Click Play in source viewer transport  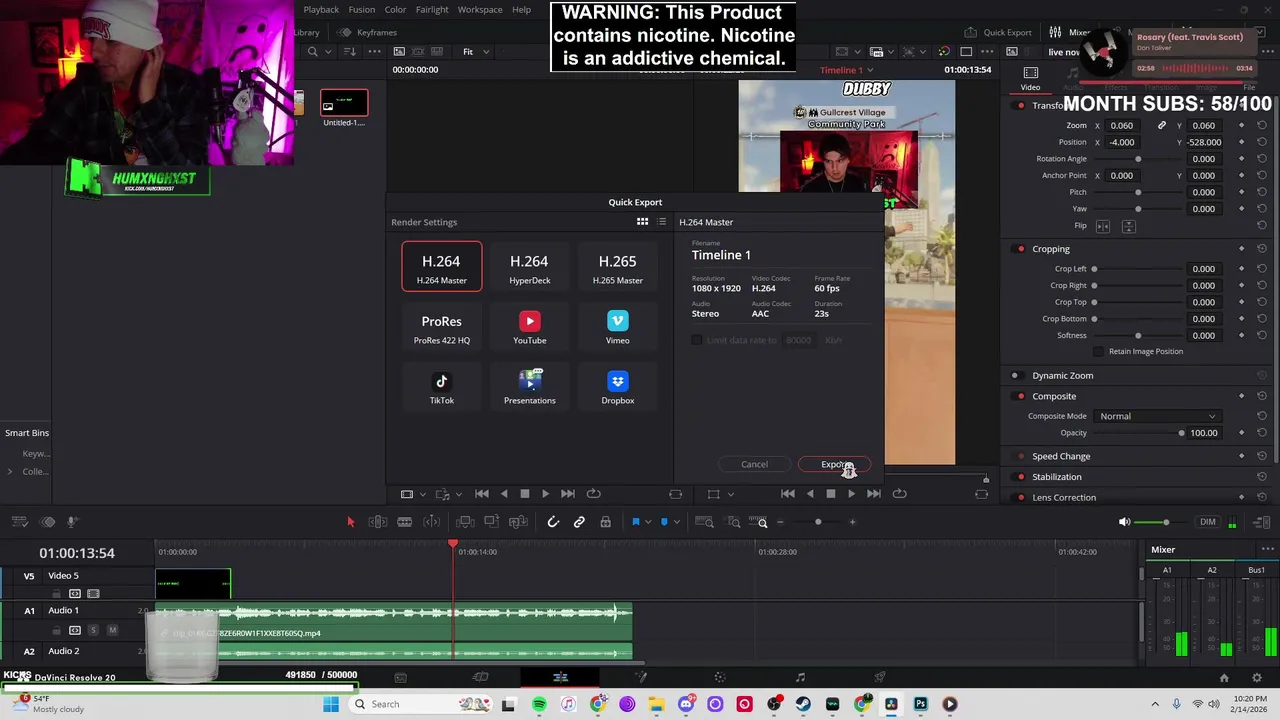tap(545, 493)
